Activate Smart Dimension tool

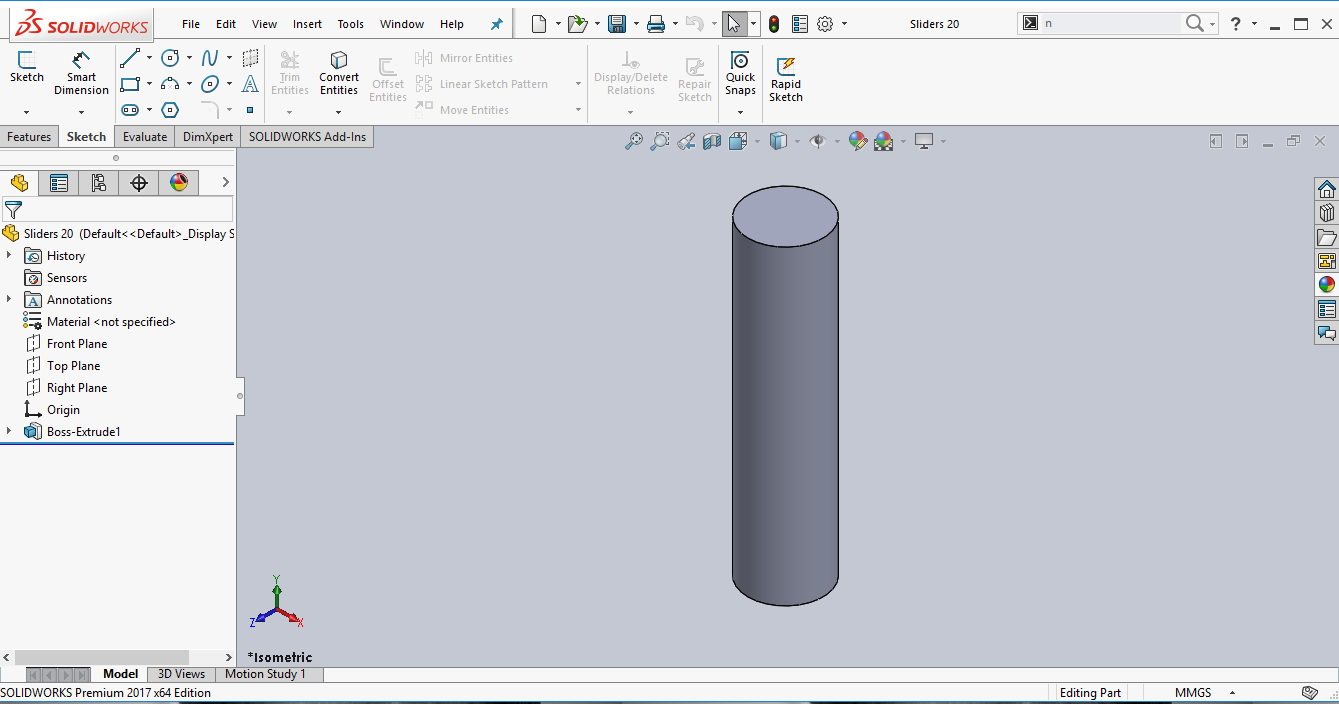tap(81, 73)
